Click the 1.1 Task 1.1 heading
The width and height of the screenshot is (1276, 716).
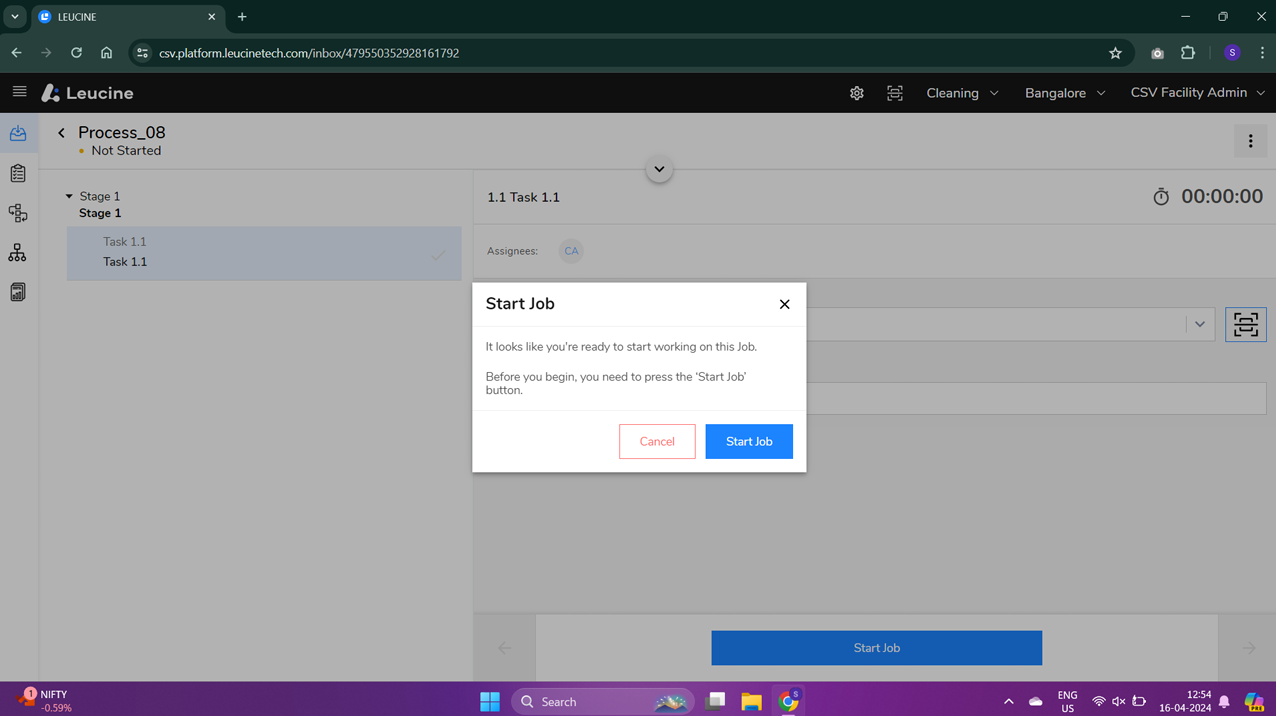(523, 197)
